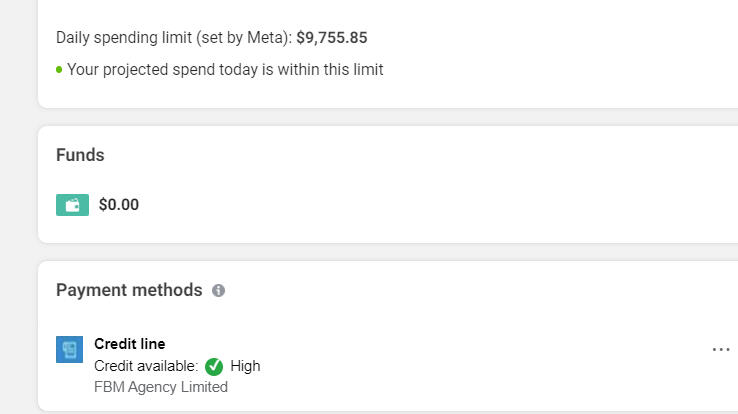Click the green wallet icon under Funds
Screen dimensions: 738x414
(x=72, y=205)
